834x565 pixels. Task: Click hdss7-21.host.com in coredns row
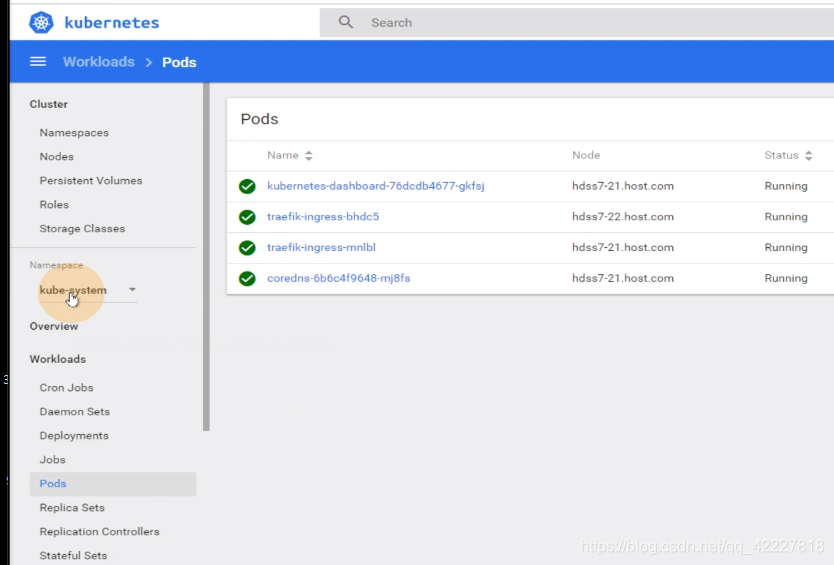tap(623, 278)
